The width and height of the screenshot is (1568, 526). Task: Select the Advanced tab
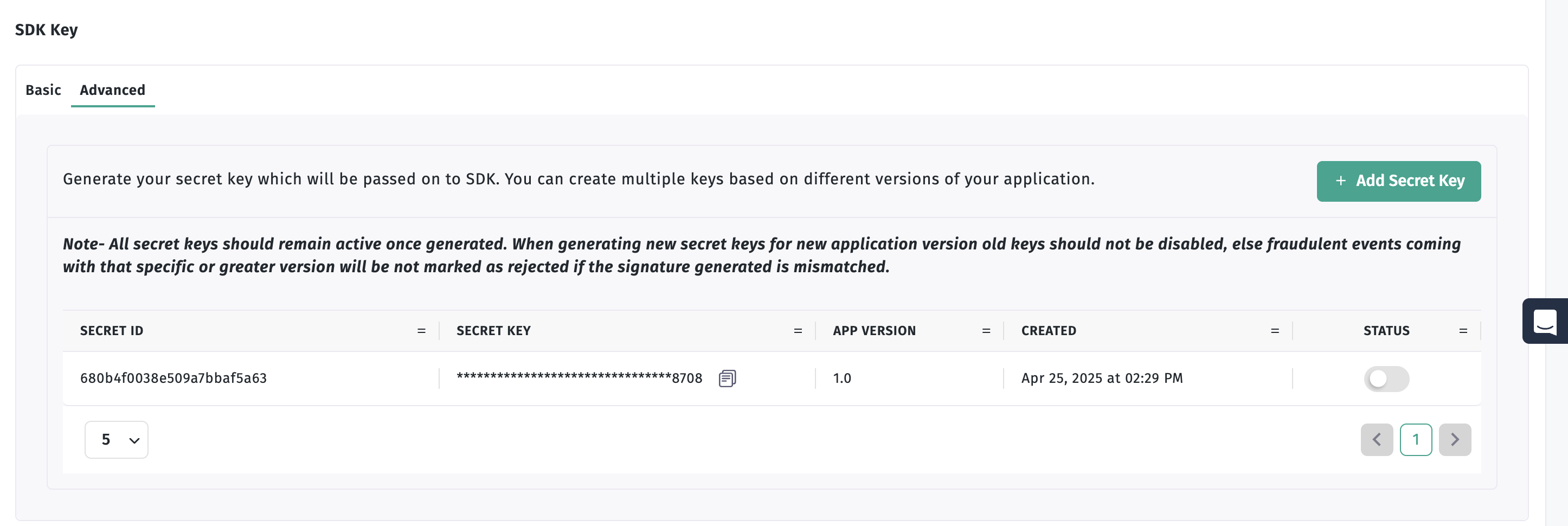click(113, 90)
